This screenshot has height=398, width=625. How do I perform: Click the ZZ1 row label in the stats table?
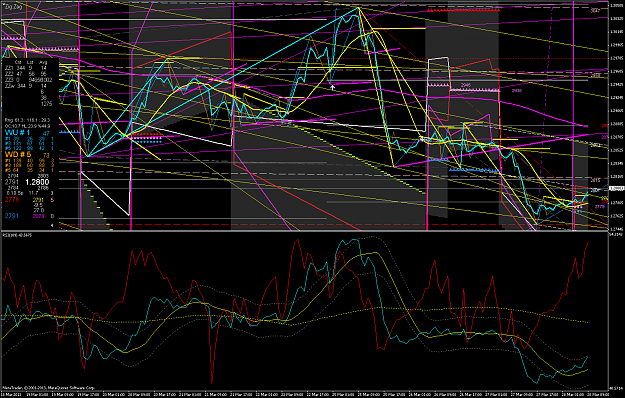(x=9, y=68)
